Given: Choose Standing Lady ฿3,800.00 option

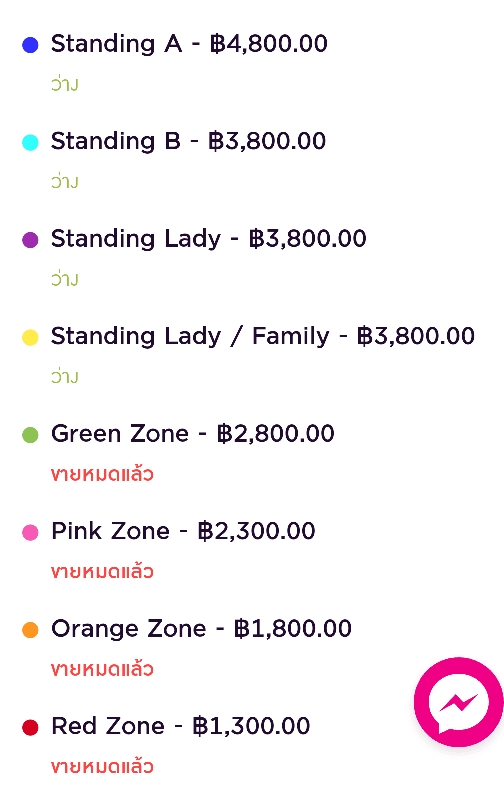Looking at the screenshot, I should click(x=208, y=239).
